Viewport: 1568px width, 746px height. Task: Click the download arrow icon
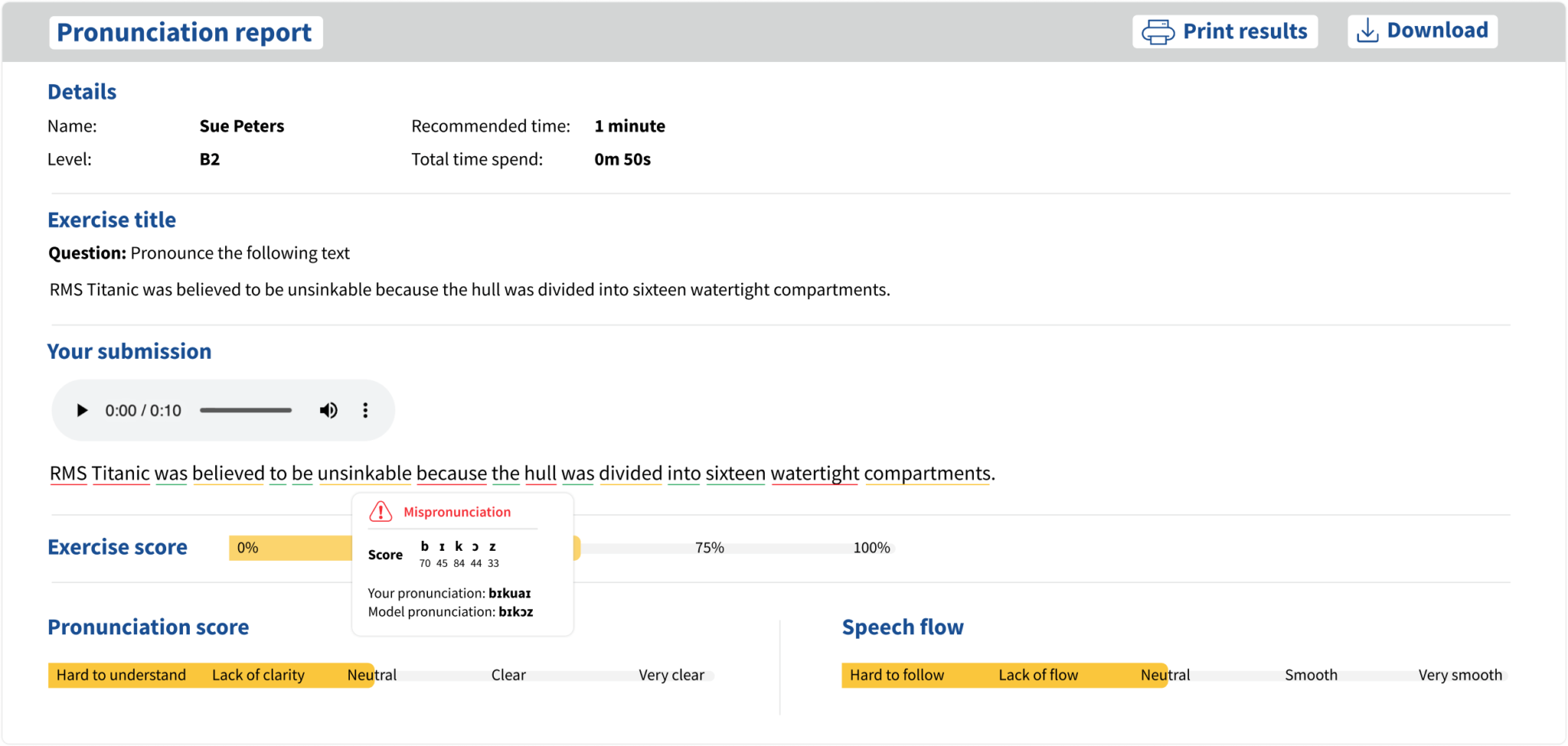pyautogui.click(x=1367, y=31)
